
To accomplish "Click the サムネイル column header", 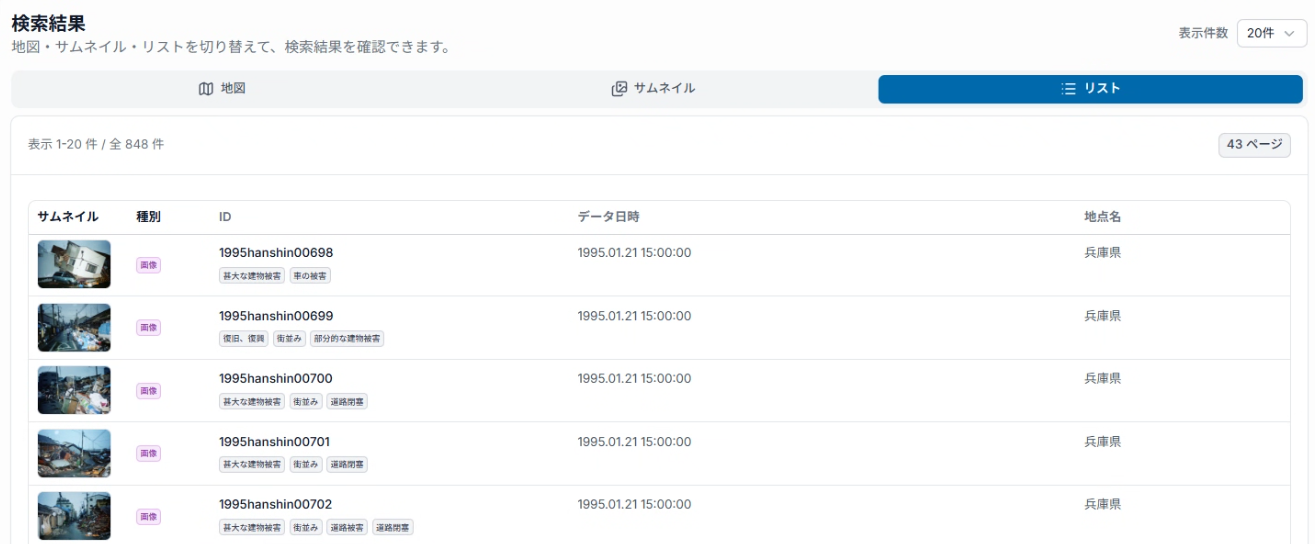I will (68, 217).
